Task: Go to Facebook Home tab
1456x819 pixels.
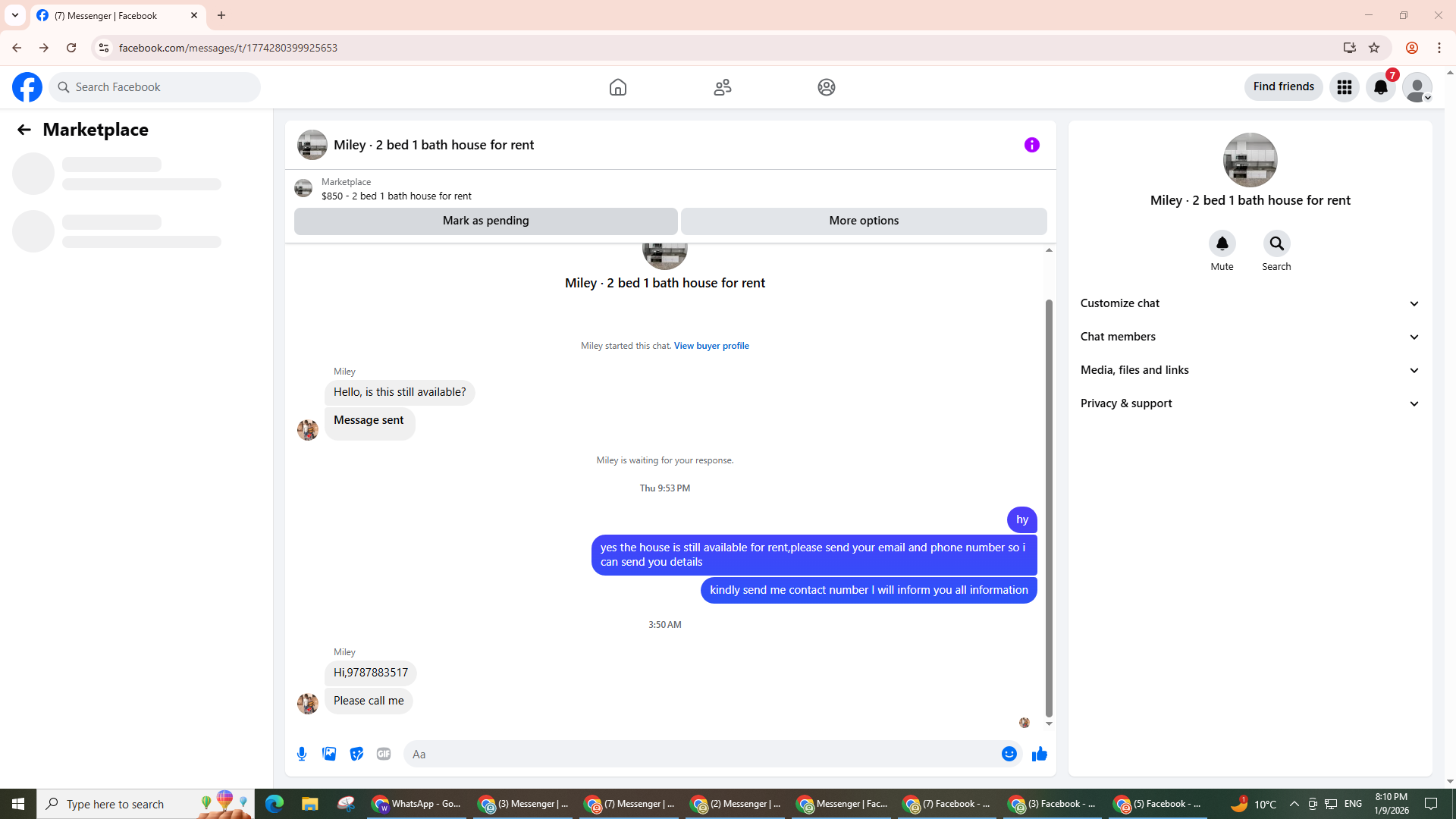Action: point(617,87)
